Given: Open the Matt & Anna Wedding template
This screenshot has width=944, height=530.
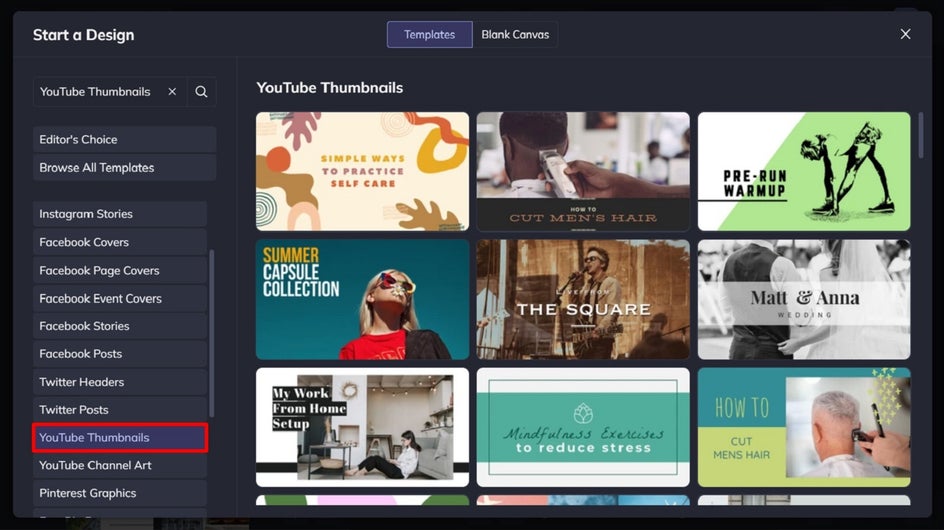Looking at the screenshot, I should click(803, 299).
